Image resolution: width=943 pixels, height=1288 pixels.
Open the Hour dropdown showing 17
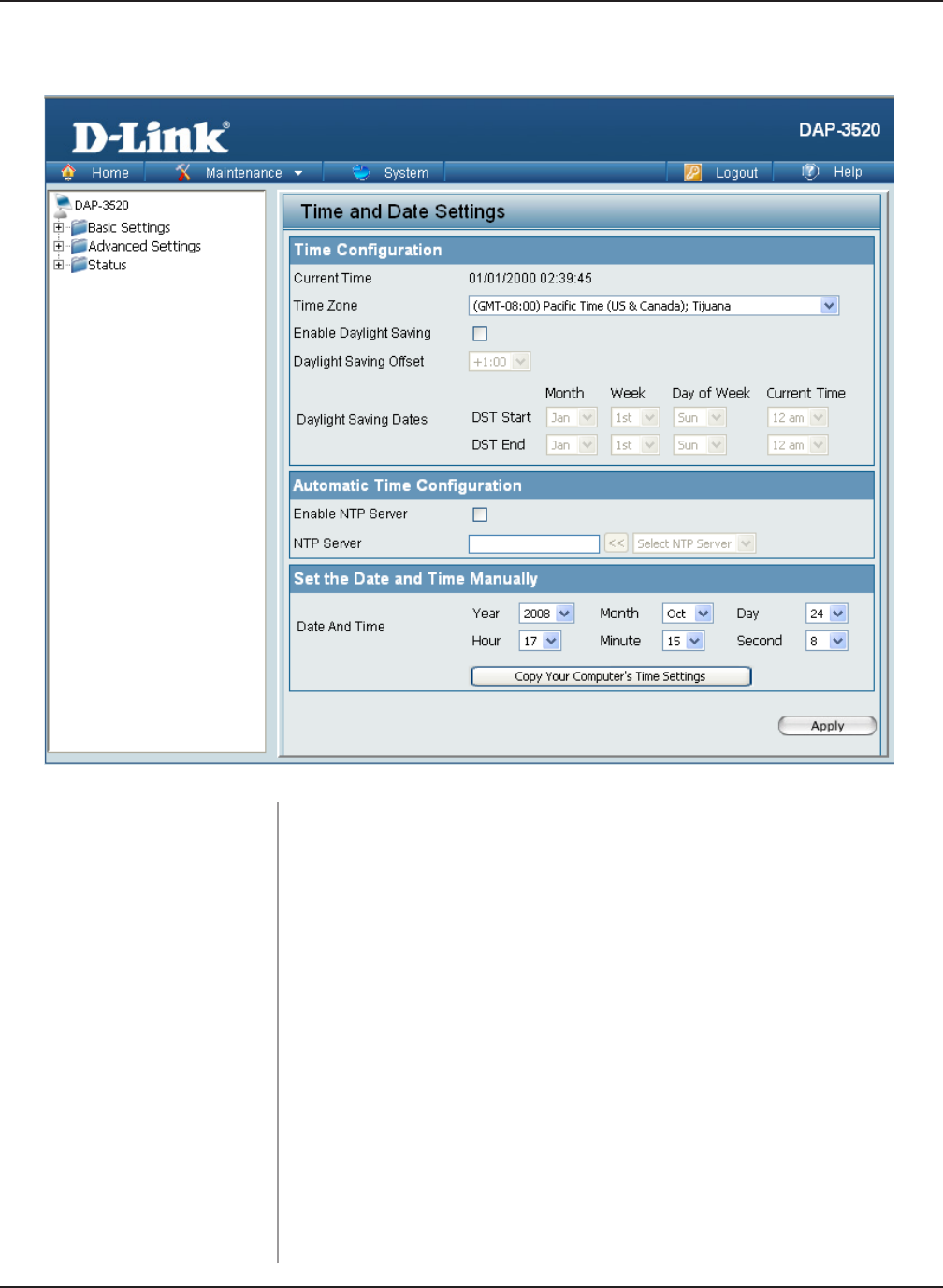click(x=540, y=641)
